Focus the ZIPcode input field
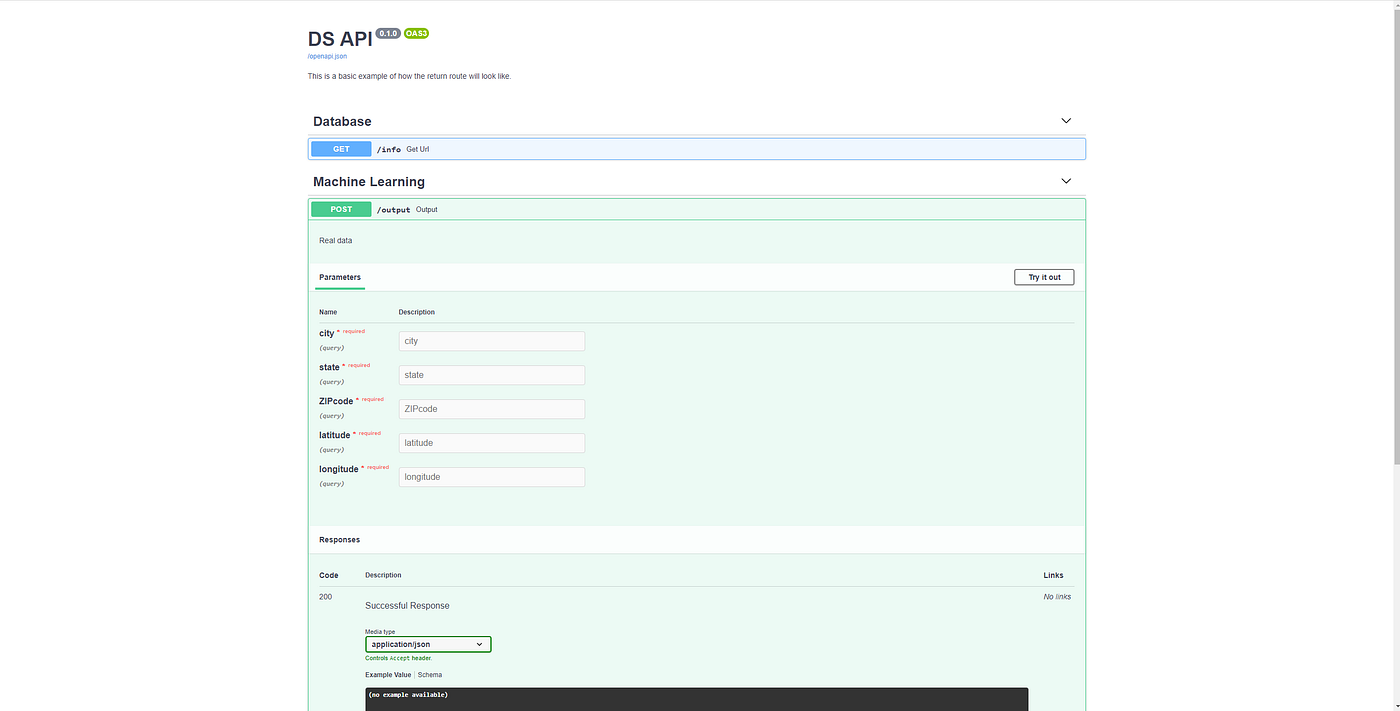 [492, 409]
